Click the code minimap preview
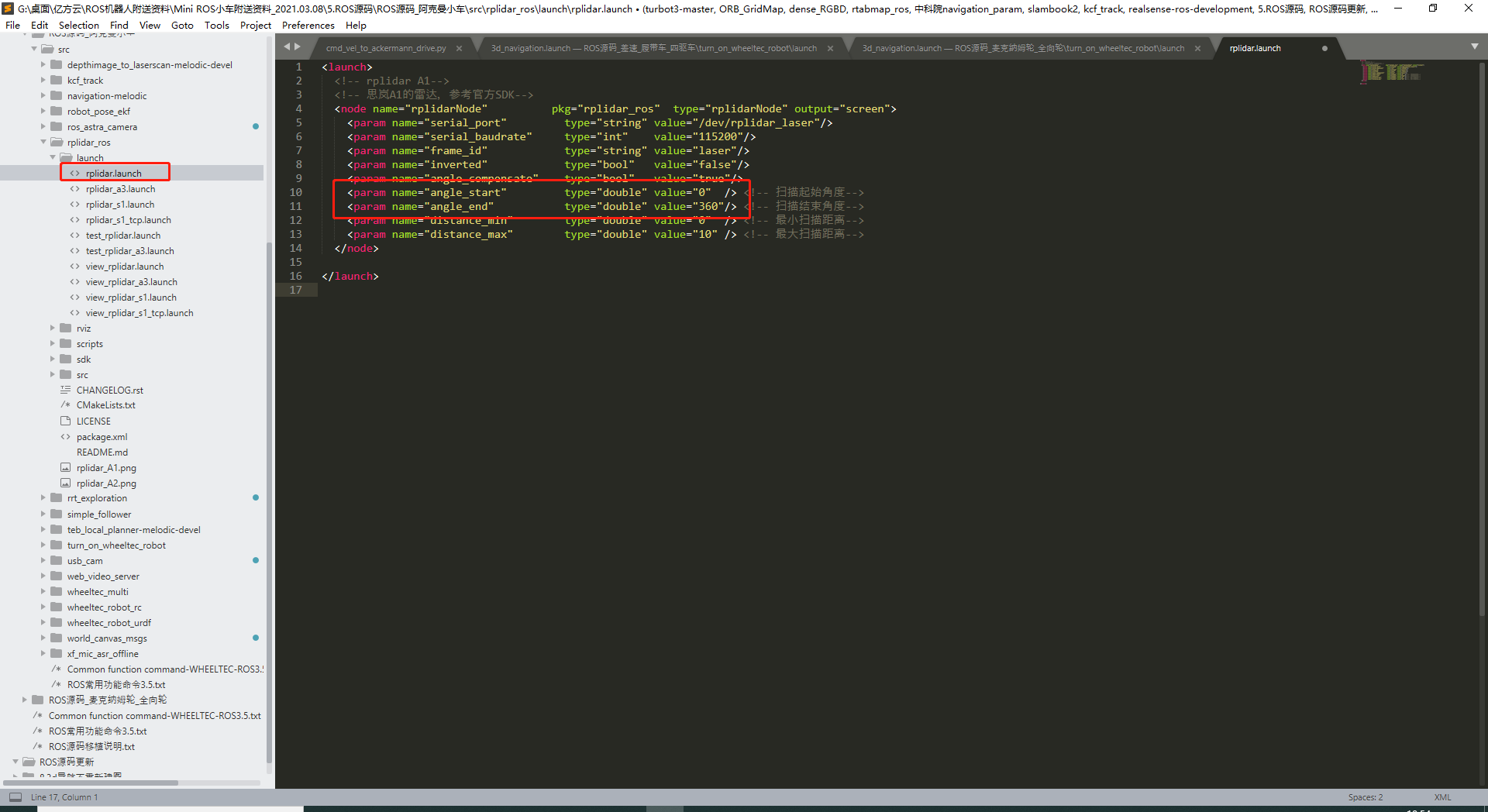This screenshot has height=812, width=1488. pos(1392,71)
